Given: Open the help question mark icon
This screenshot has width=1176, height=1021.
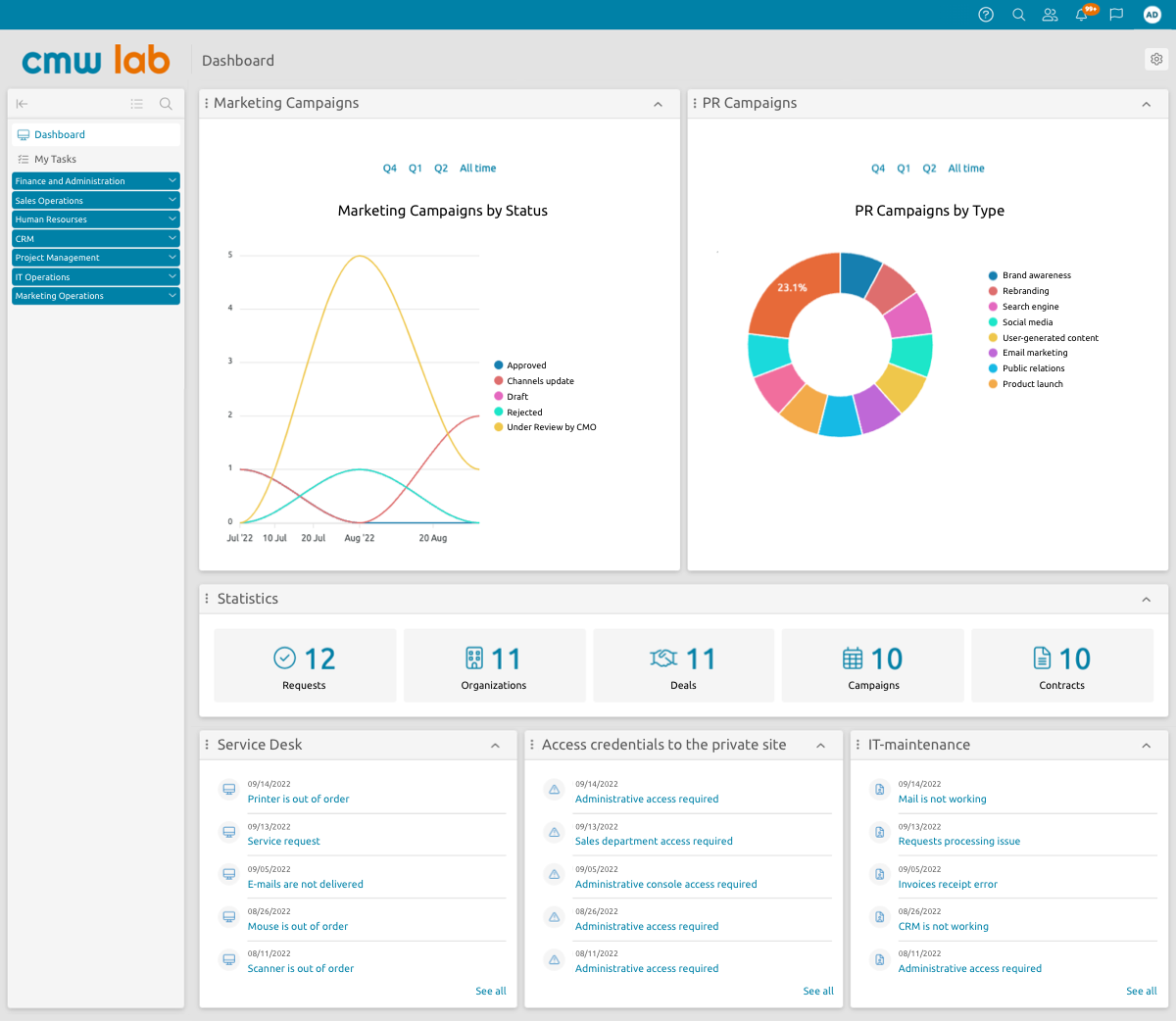Looking at the screenshot, I should [x=986, y=15].
